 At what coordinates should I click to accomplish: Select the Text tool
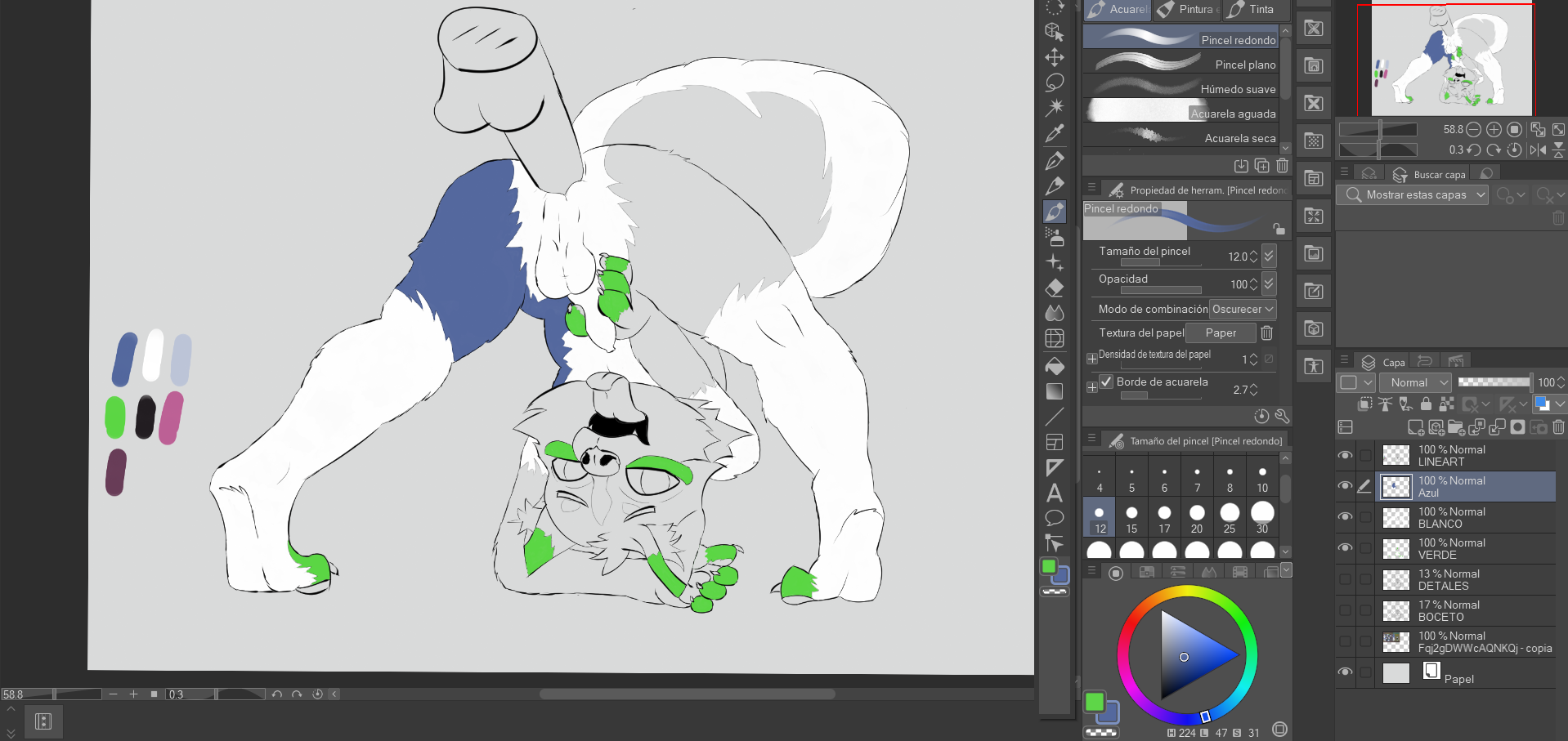[x=1055, y=493]
